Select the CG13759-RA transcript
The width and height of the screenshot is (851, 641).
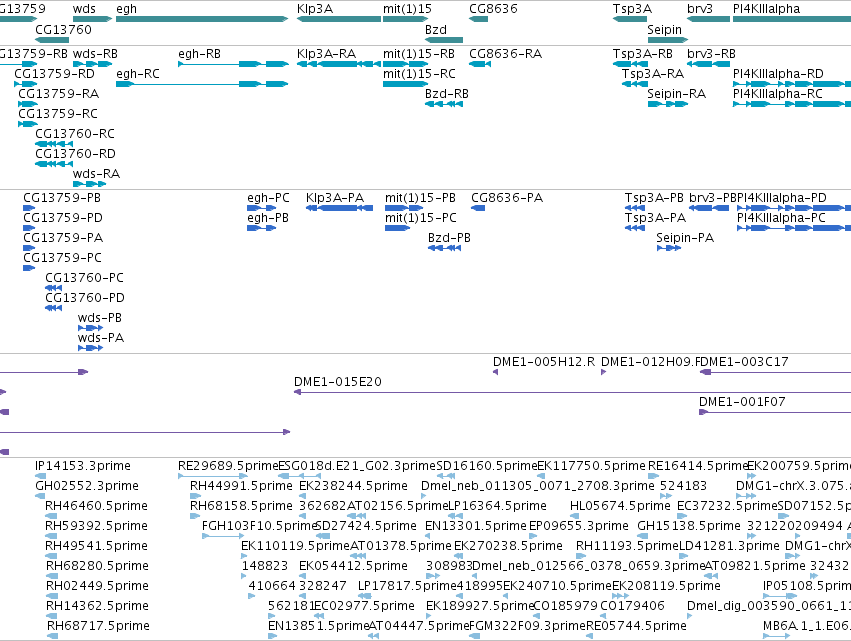pos(28,104)
